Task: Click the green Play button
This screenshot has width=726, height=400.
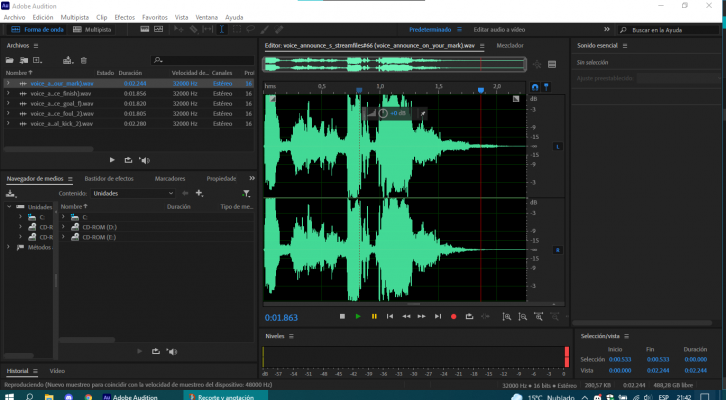Action: click(358, 317)
